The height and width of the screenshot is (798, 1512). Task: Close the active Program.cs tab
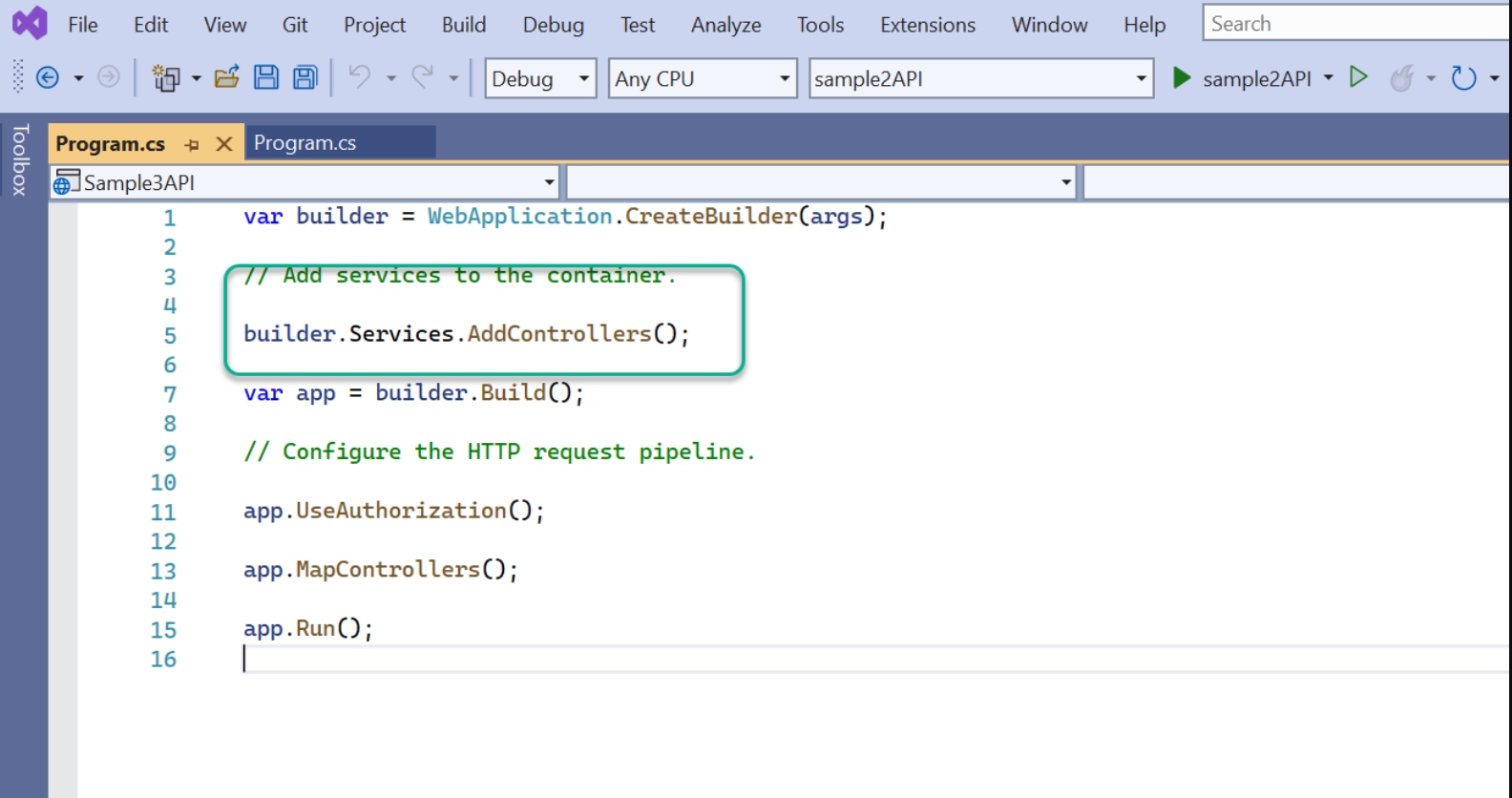pyautogui.click(x=224, y=144)
